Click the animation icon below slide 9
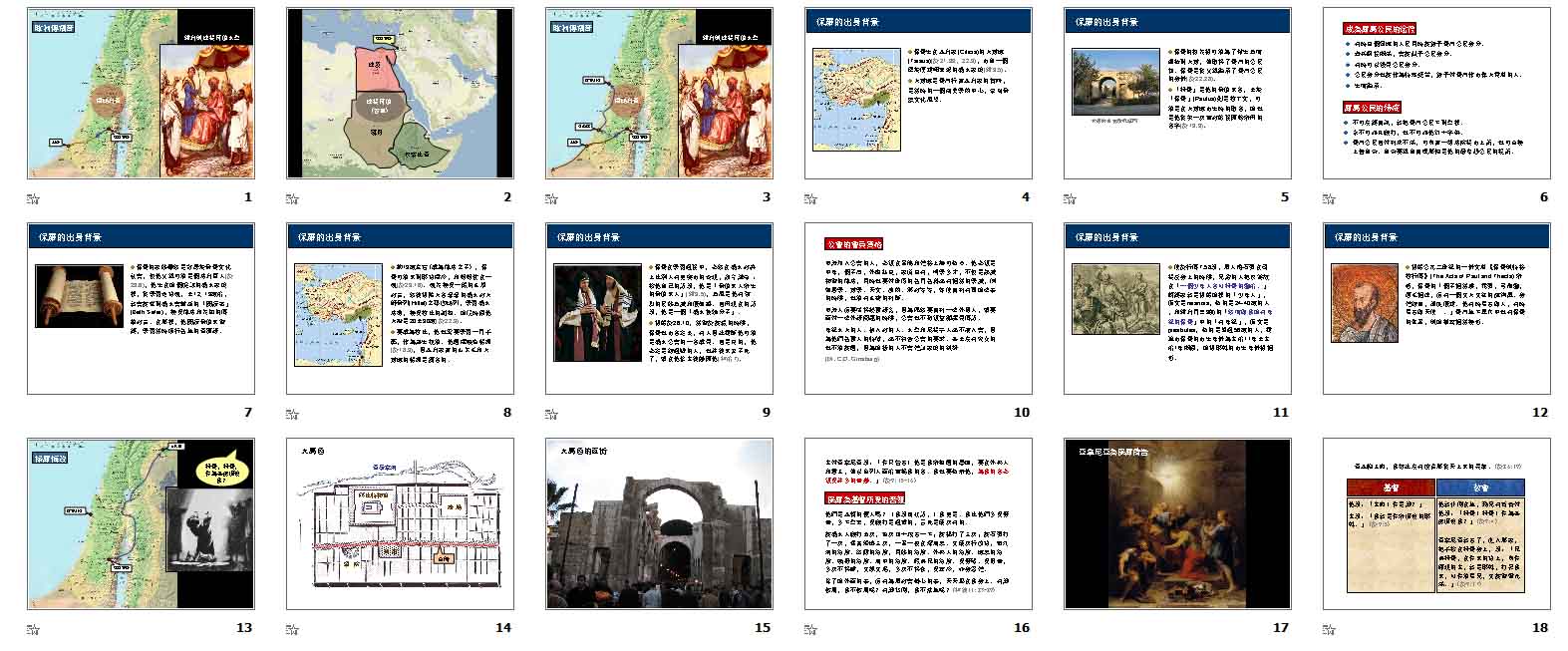 pyautogui.click(x=551, y=413)
